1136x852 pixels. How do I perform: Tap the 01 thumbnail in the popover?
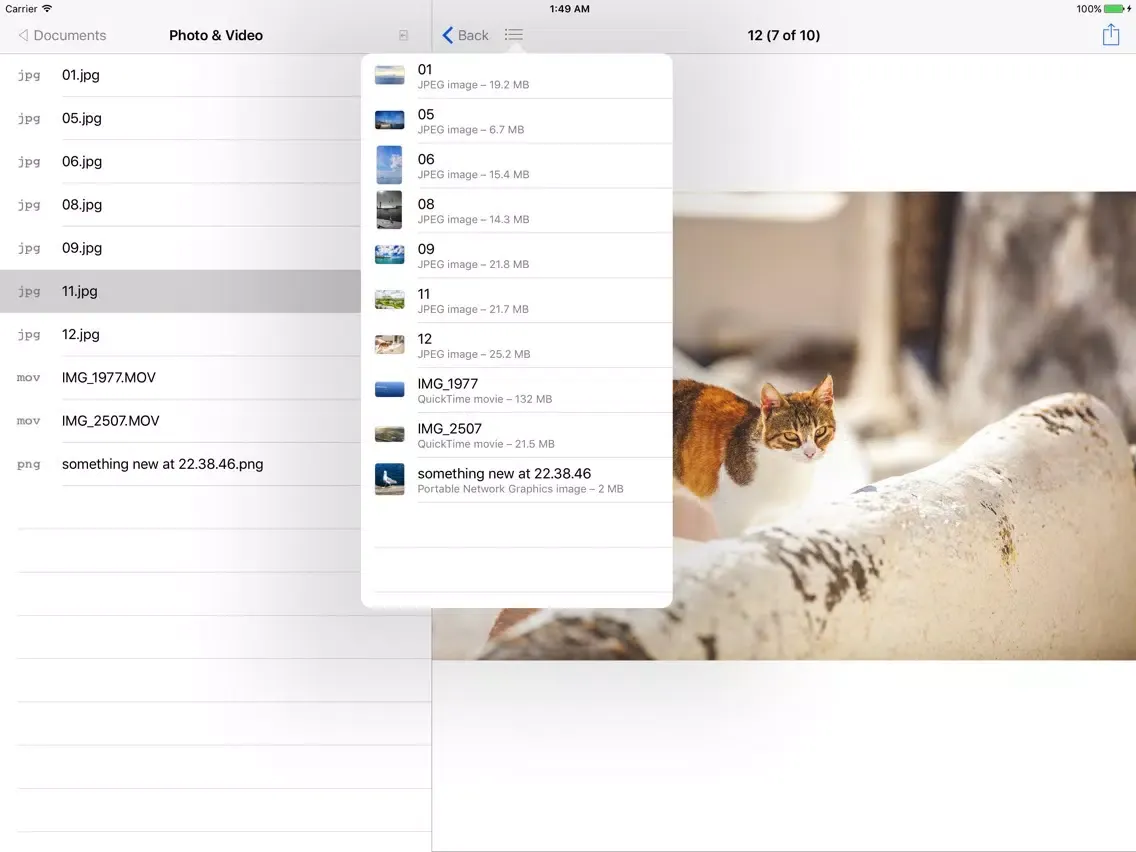coord(389,75)
